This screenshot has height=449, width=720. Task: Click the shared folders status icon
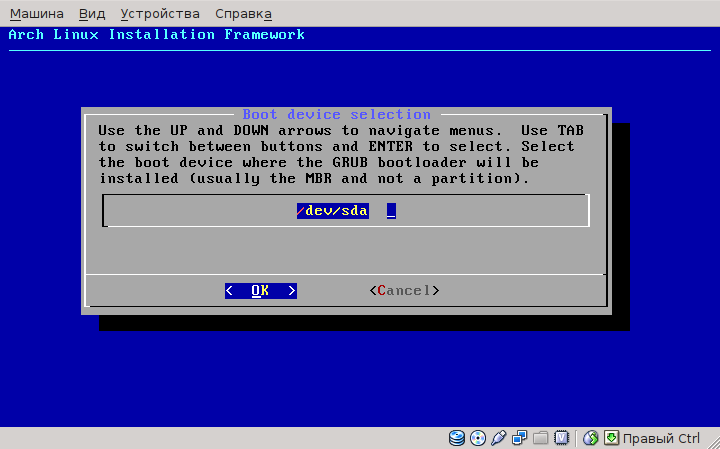point(540,438)
